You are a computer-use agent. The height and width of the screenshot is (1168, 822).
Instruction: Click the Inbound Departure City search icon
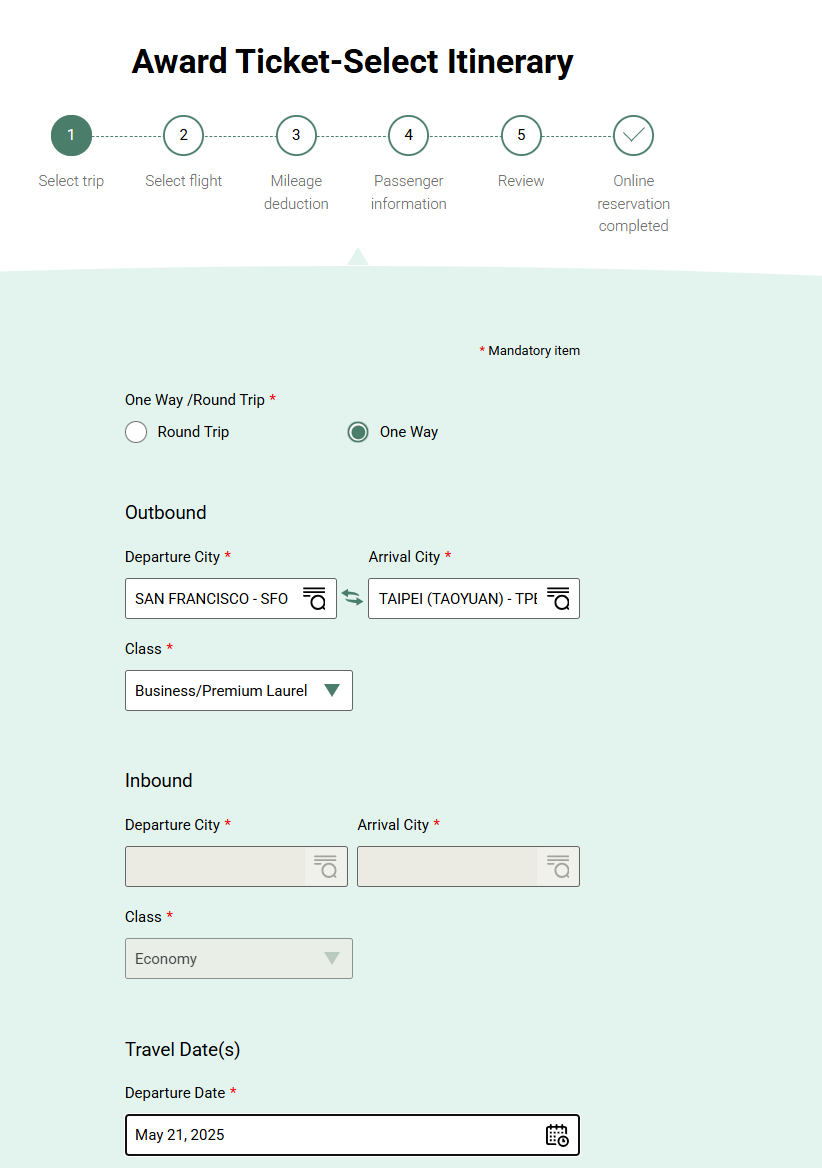click(325, 866)
